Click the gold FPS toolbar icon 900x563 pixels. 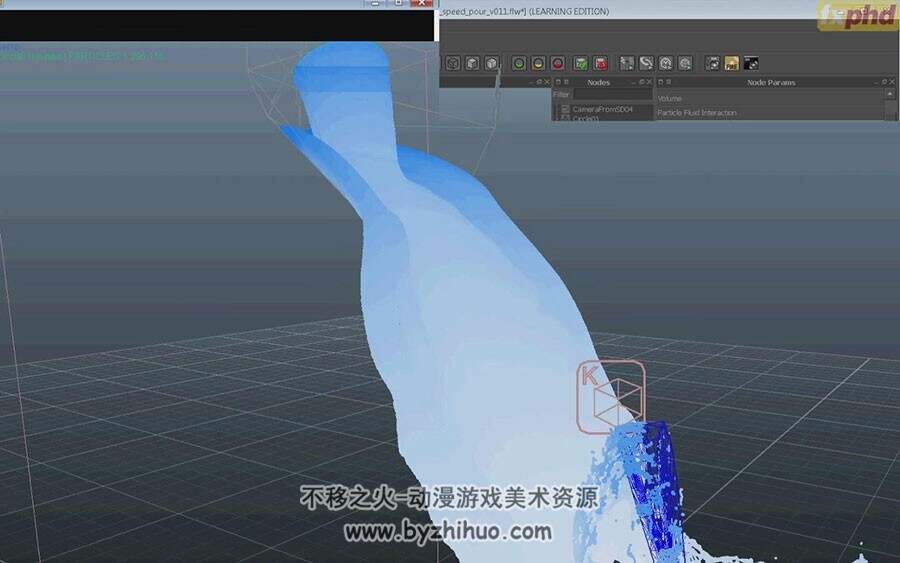coord(732,63)
